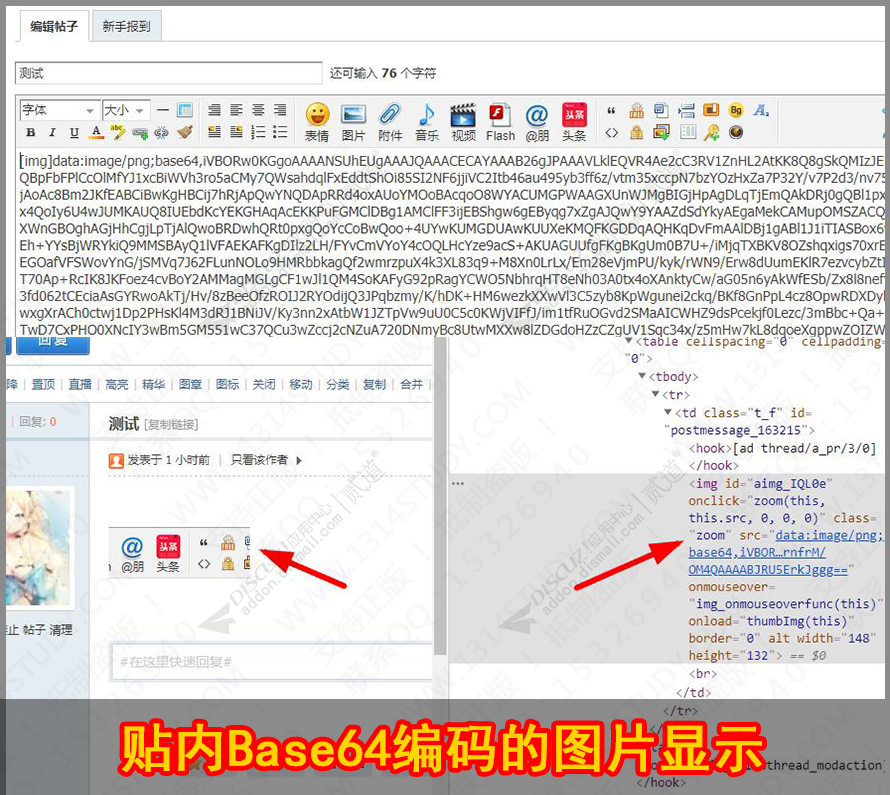
Task: Collapse the table node in DevTools
Action: (629, 341)
